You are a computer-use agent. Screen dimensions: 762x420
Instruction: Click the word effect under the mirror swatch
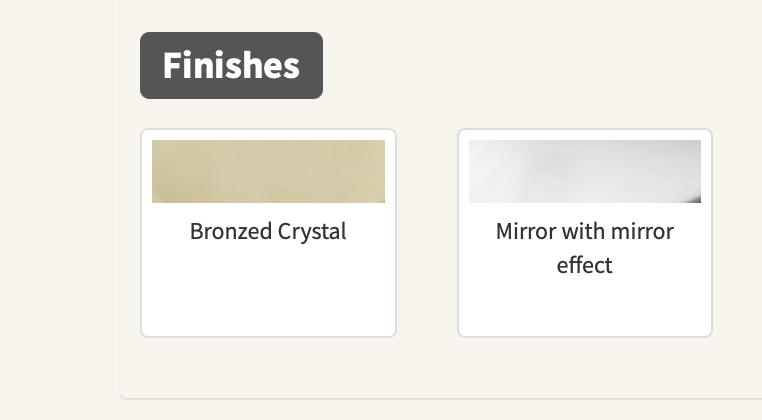[x=584, y=266]
